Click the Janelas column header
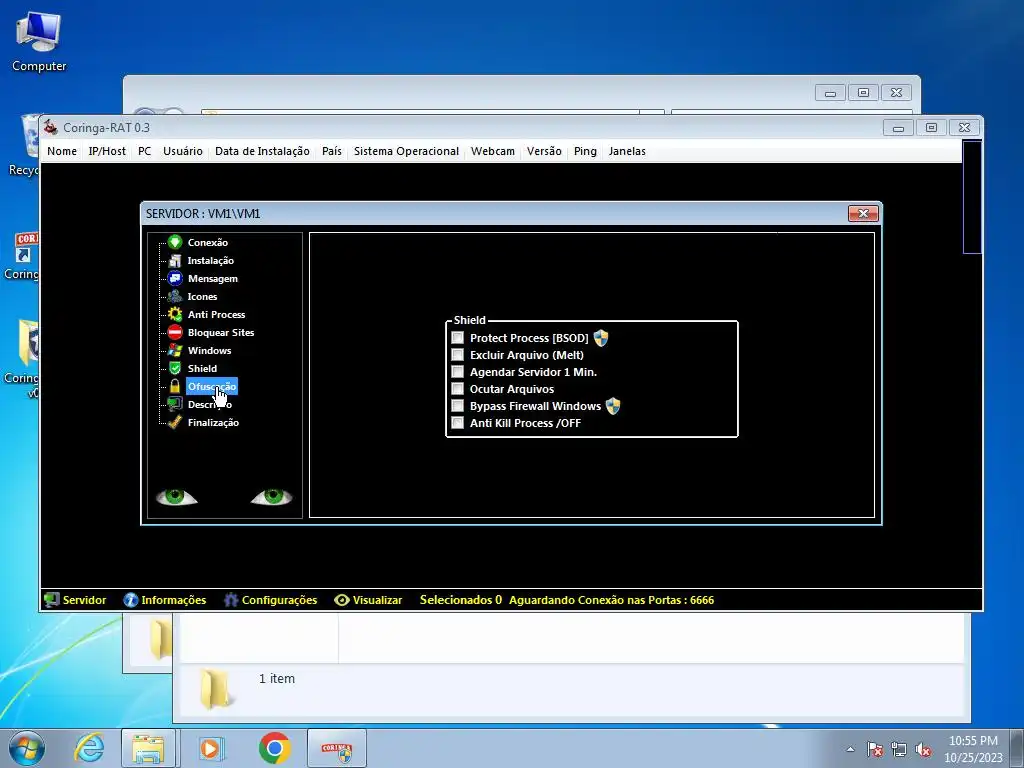1024x768 pixels. point(627,151)
